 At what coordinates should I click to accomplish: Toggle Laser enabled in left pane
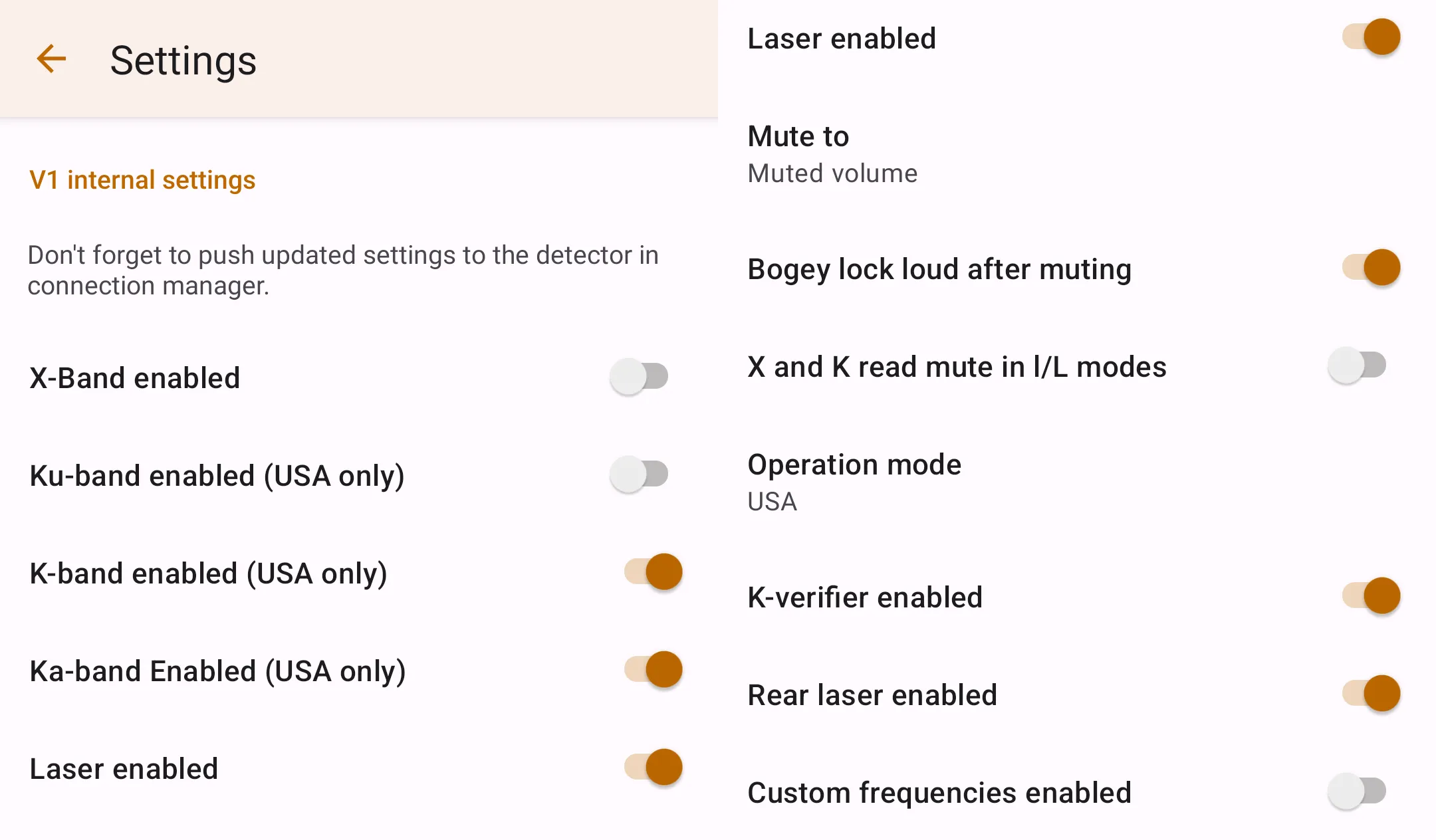(654, 768)
